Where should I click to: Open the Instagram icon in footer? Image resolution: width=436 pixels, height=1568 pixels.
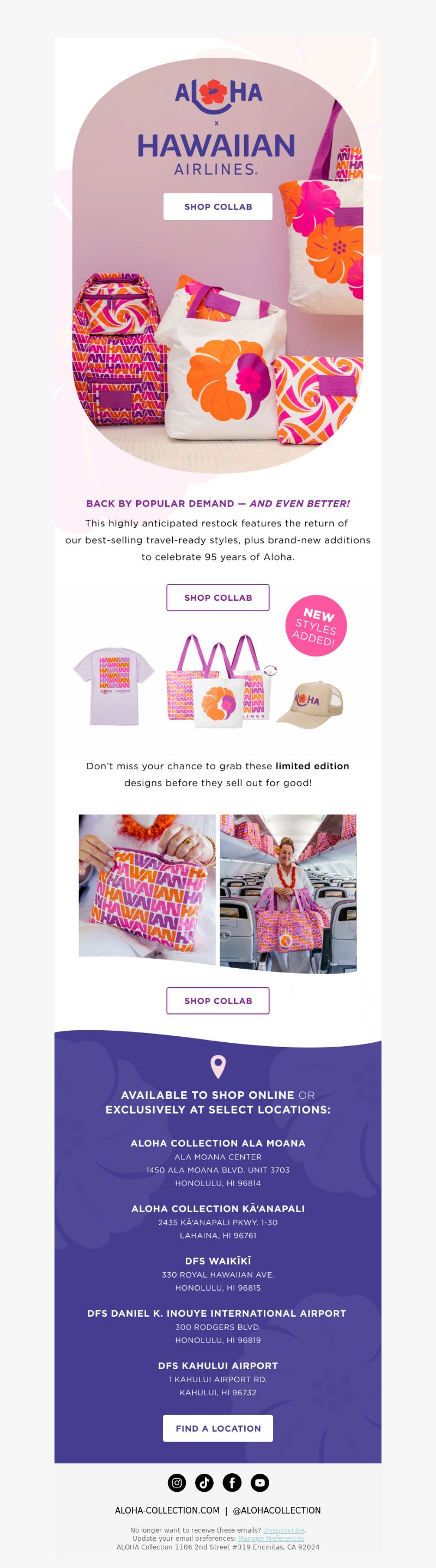tap(177, 1482)
